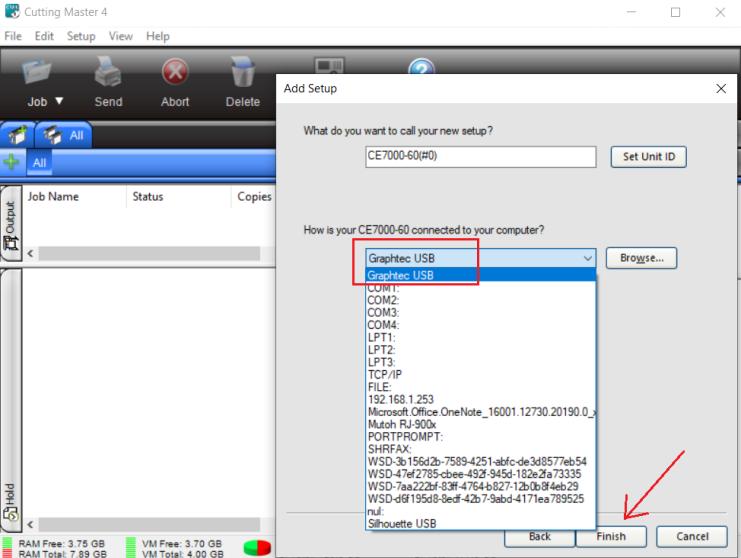Select COM3: port option
This screenshot has height=558, width=741.
point(481,312)
